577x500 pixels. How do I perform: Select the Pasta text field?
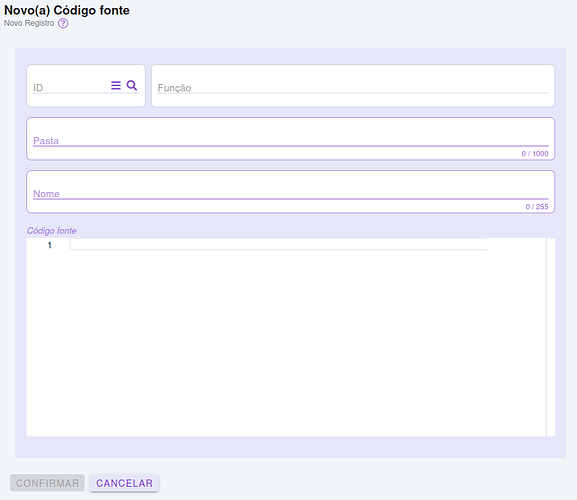click(x=290, y=140)
